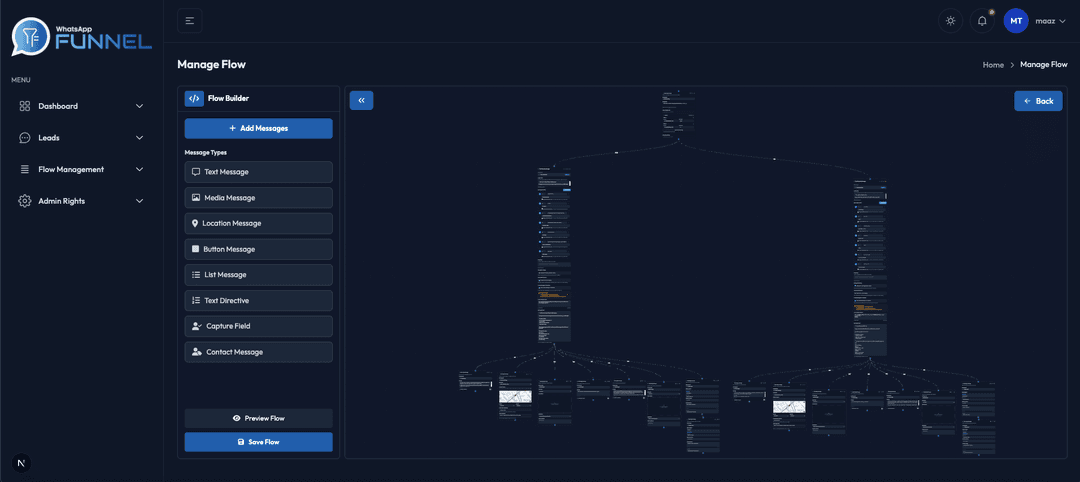Open the Dashboard menu item
The width and height of the screenshot is (1080, 482).
tap(81, 106)
